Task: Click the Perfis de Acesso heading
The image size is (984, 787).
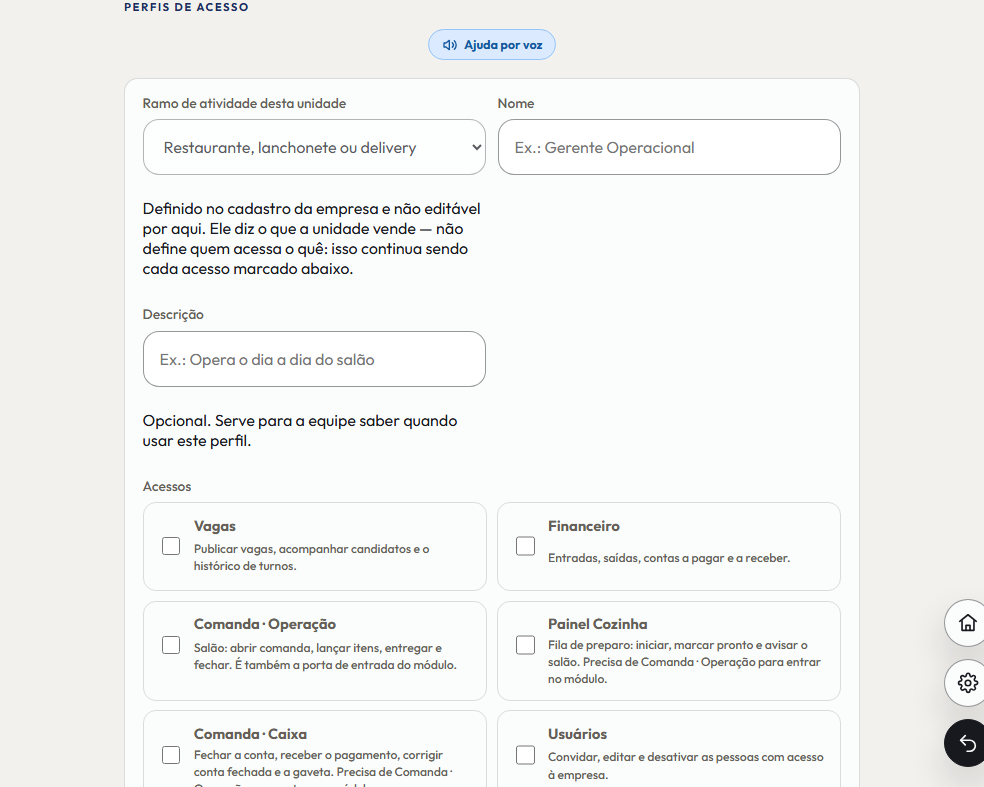Action: pos(186,7)
